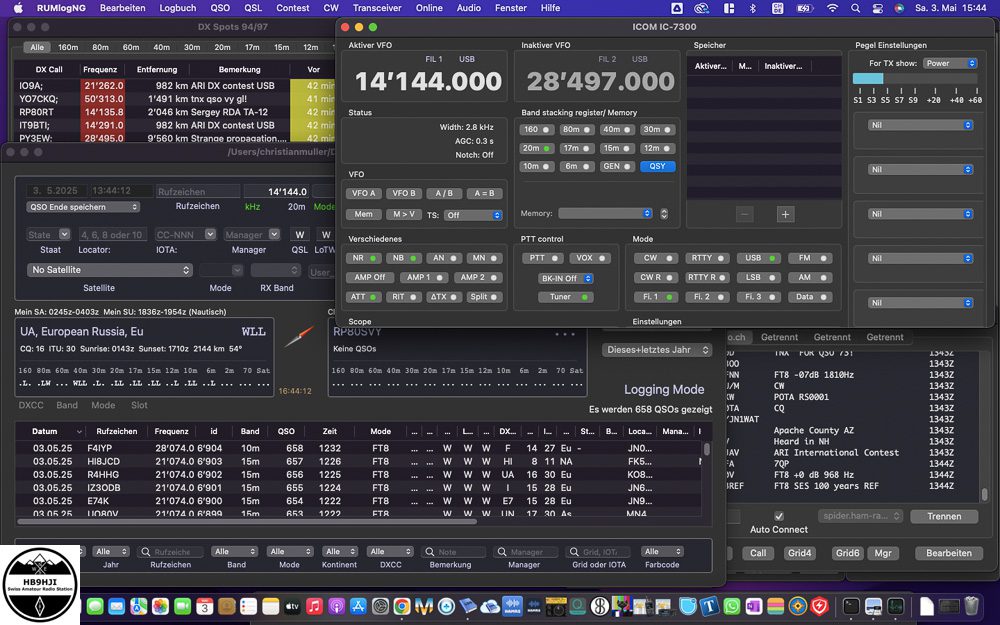Open Wi-Fi menu in menu bar
The image size is (1000, 625).
point(832,8)
